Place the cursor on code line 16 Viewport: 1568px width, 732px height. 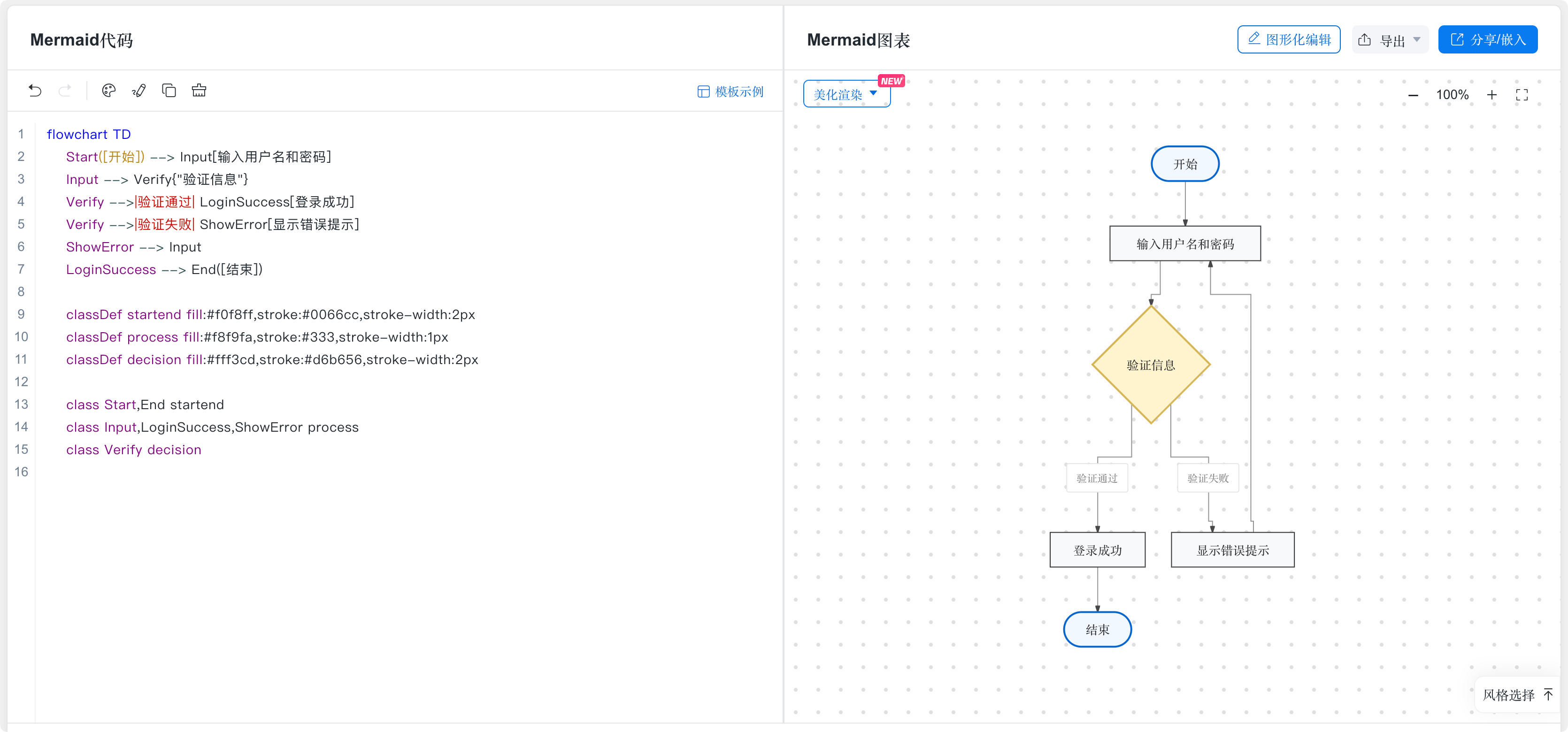pos(408,472)
